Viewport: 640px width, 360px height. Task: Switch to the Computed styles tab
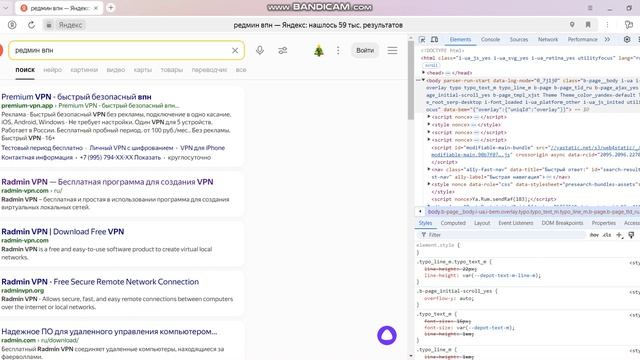coord(453,223)
